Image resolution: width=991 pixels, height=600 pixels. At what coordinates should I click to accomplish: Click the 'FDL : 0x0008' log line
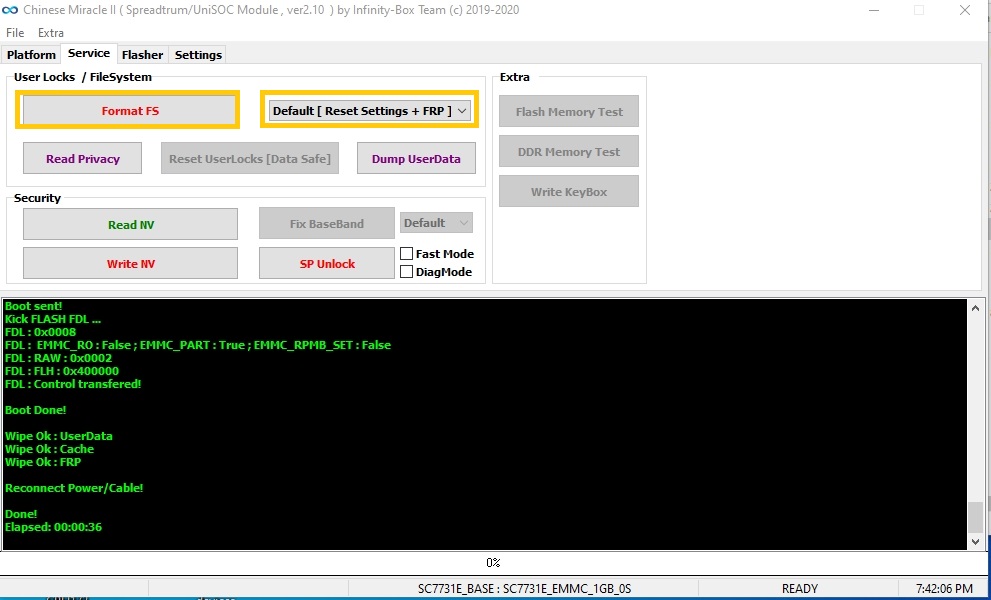click(40, 332)
